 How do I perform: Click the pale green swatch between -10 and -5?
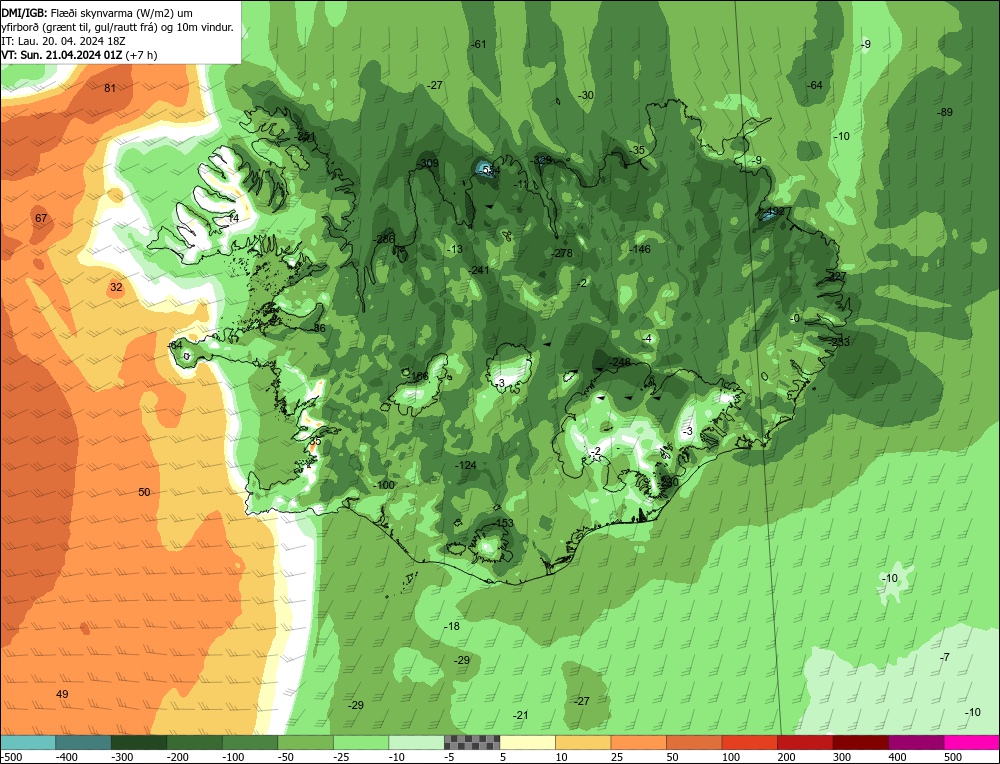click(416, 743)
